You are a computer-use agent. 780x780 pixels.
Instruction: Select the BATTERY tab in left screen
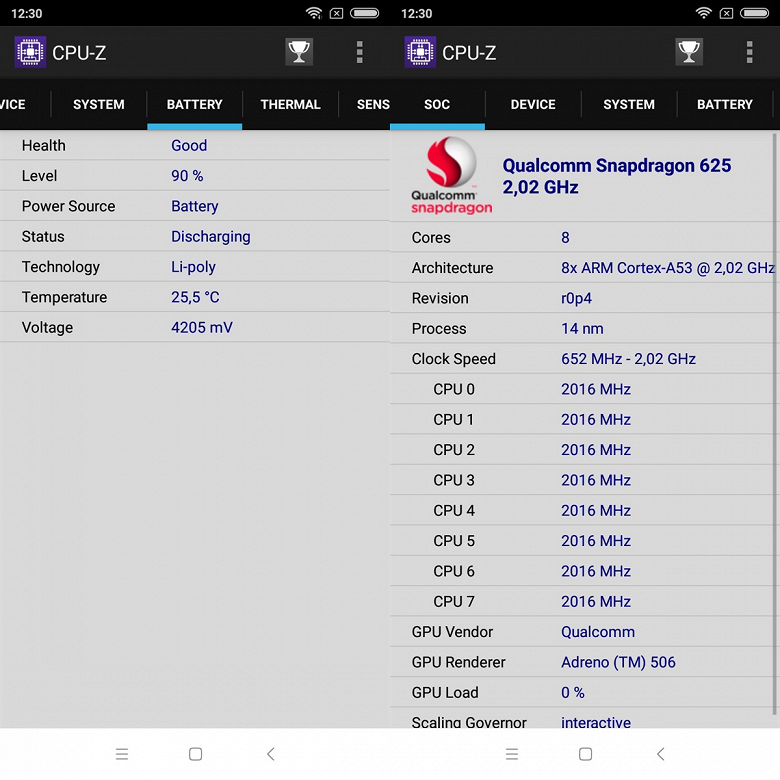click(195, 104)
